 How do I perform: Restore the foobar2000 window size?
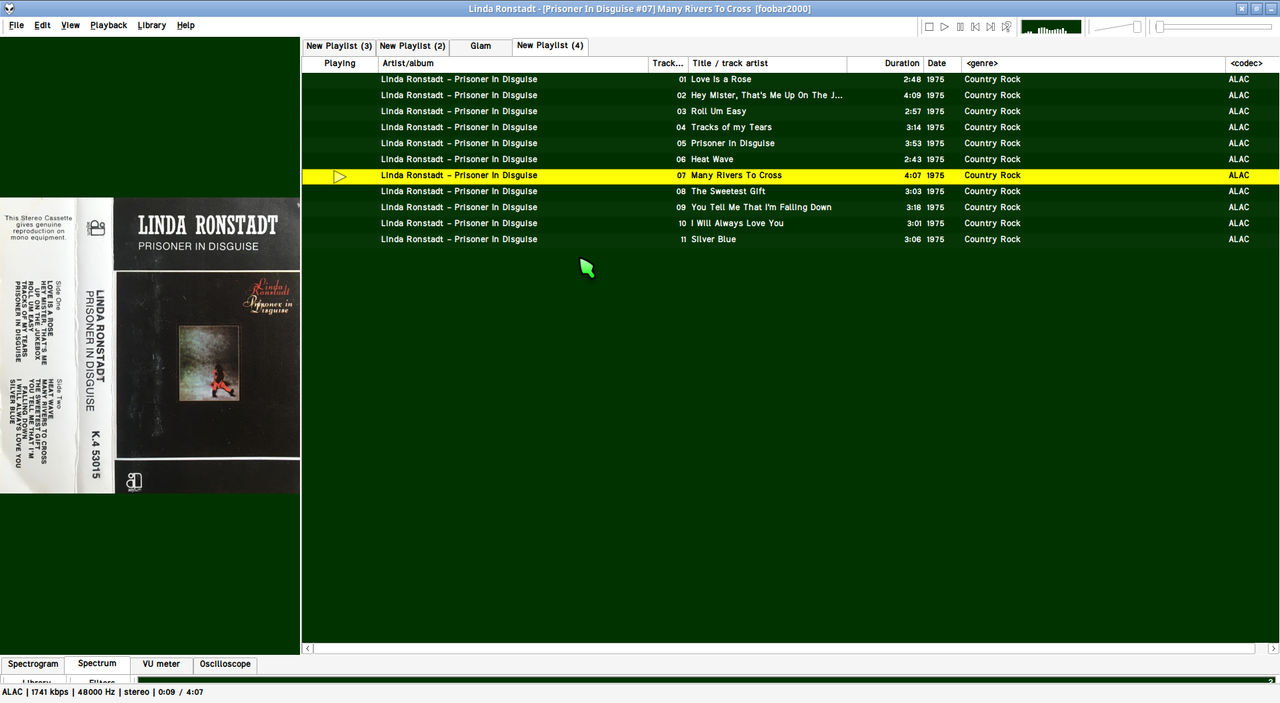(1256, 8)
